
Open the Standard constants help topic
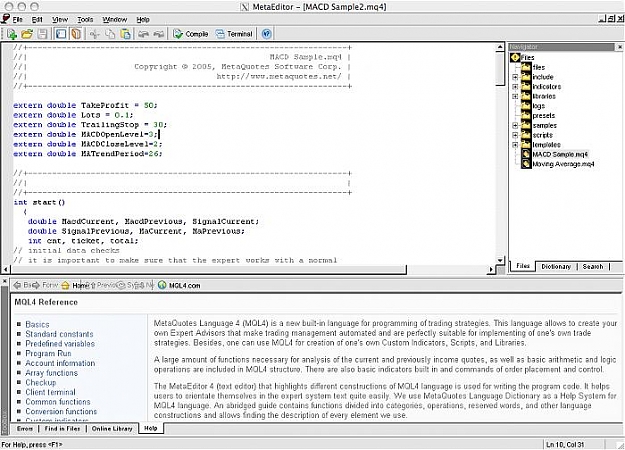[x=59, y=334]
